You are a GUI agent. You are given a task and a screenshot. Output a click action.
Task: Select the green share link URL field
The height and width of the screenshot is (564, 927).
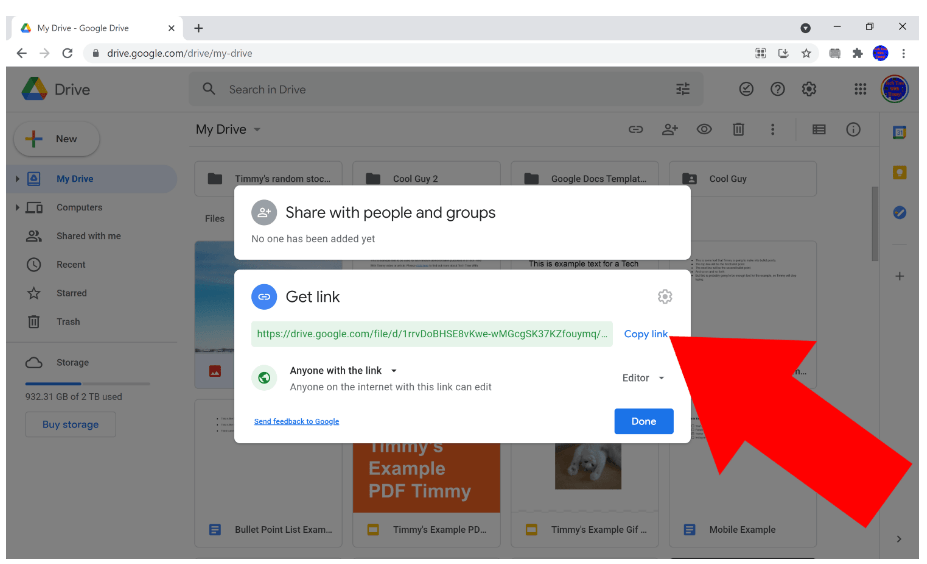point(432,334)
